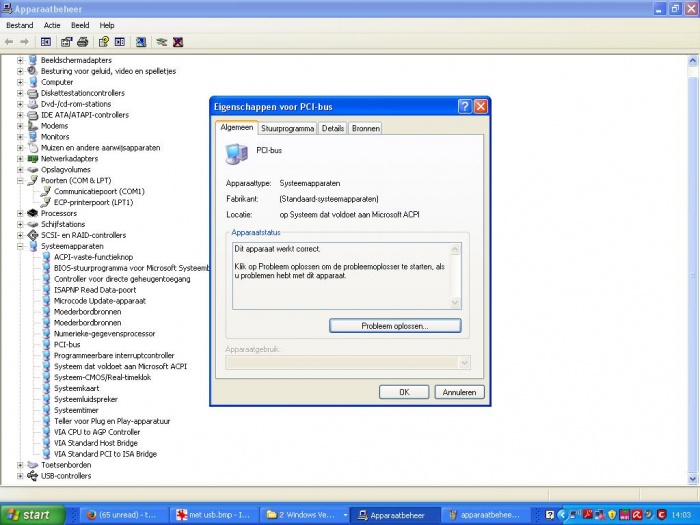This screenshot has width=700, height=525.
Task: Click the Modems category icon
Action: (33, 126)
